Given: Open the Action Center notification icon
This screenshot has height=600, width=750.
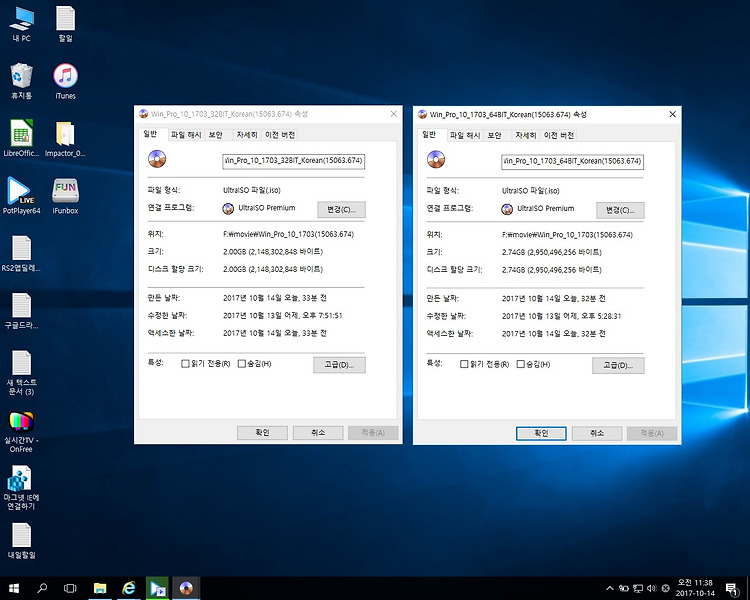Looking at the screenshot, I should click(x=732, y=589).
